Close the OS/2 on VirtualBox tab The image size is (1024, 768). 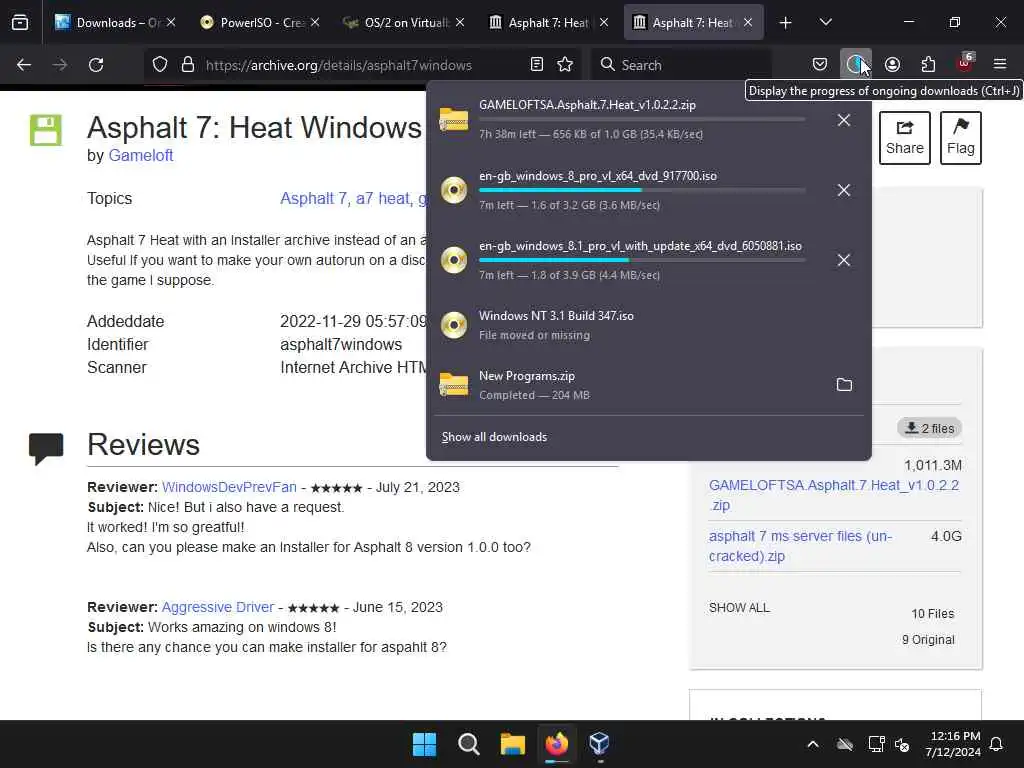(460, 23)
